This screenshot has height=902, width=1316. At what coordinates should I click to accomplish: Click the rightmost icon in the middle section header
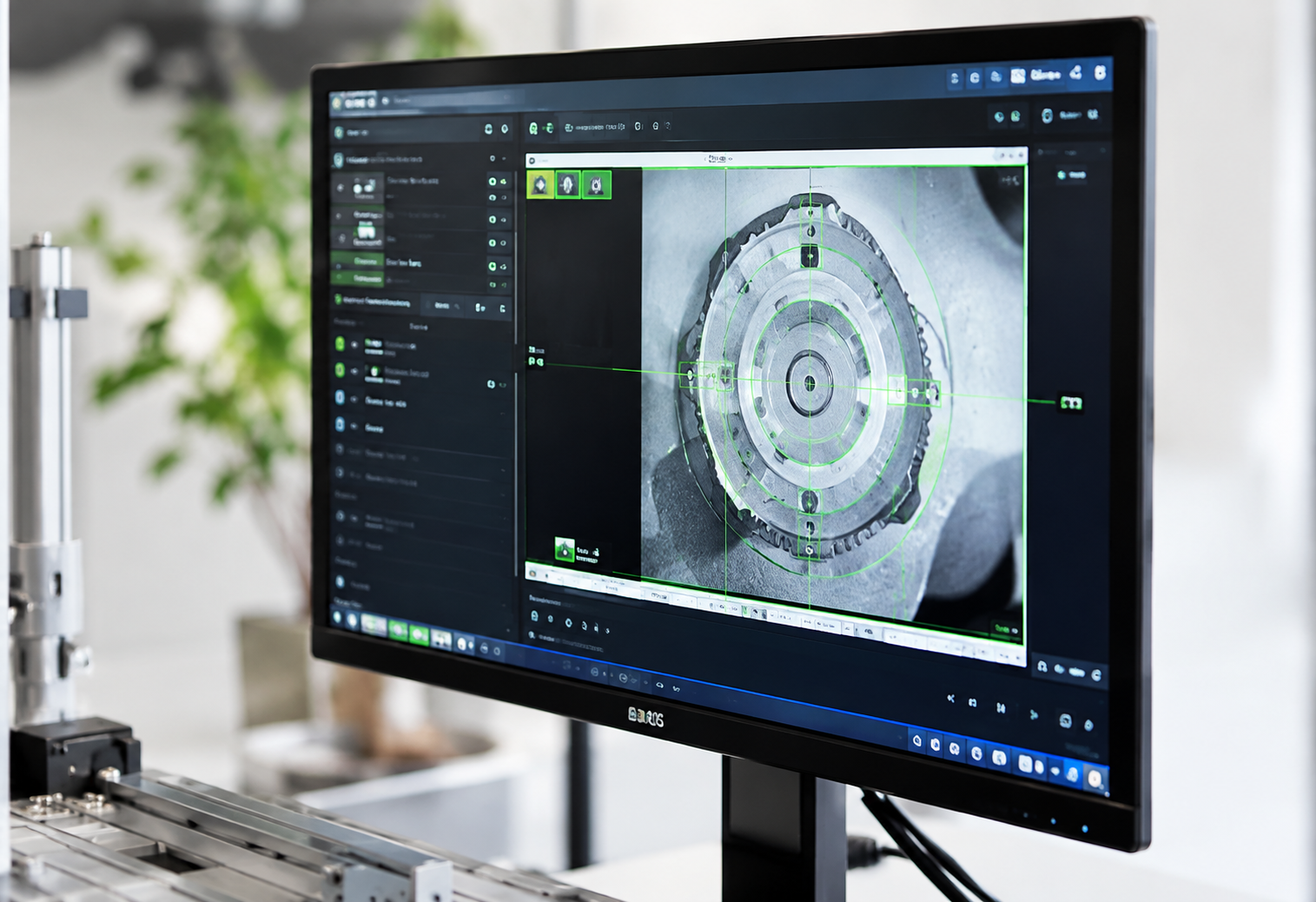(503, 308)
